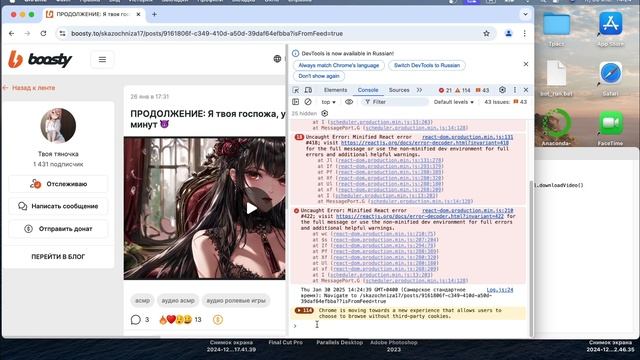This screenshot has width=640, height=360.
Task: Open the top context dropdown
Action: coord(329,102)
